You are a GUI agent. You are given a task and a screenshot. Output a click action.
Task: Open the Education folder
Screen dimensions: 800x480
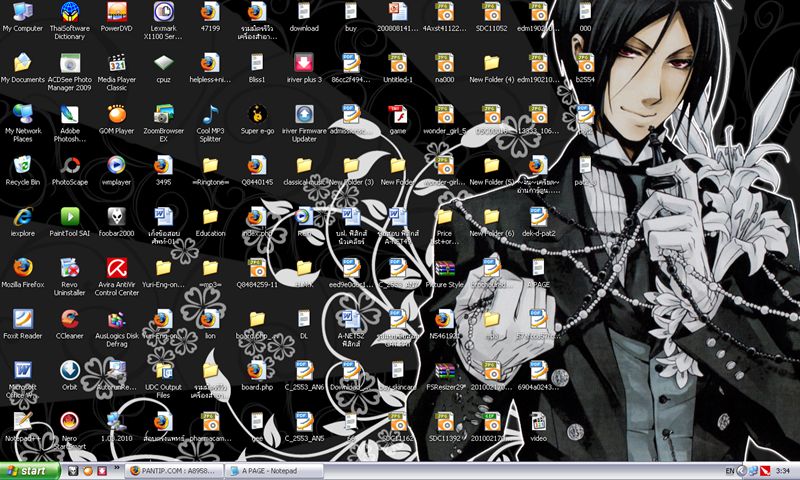pos(210,217)
